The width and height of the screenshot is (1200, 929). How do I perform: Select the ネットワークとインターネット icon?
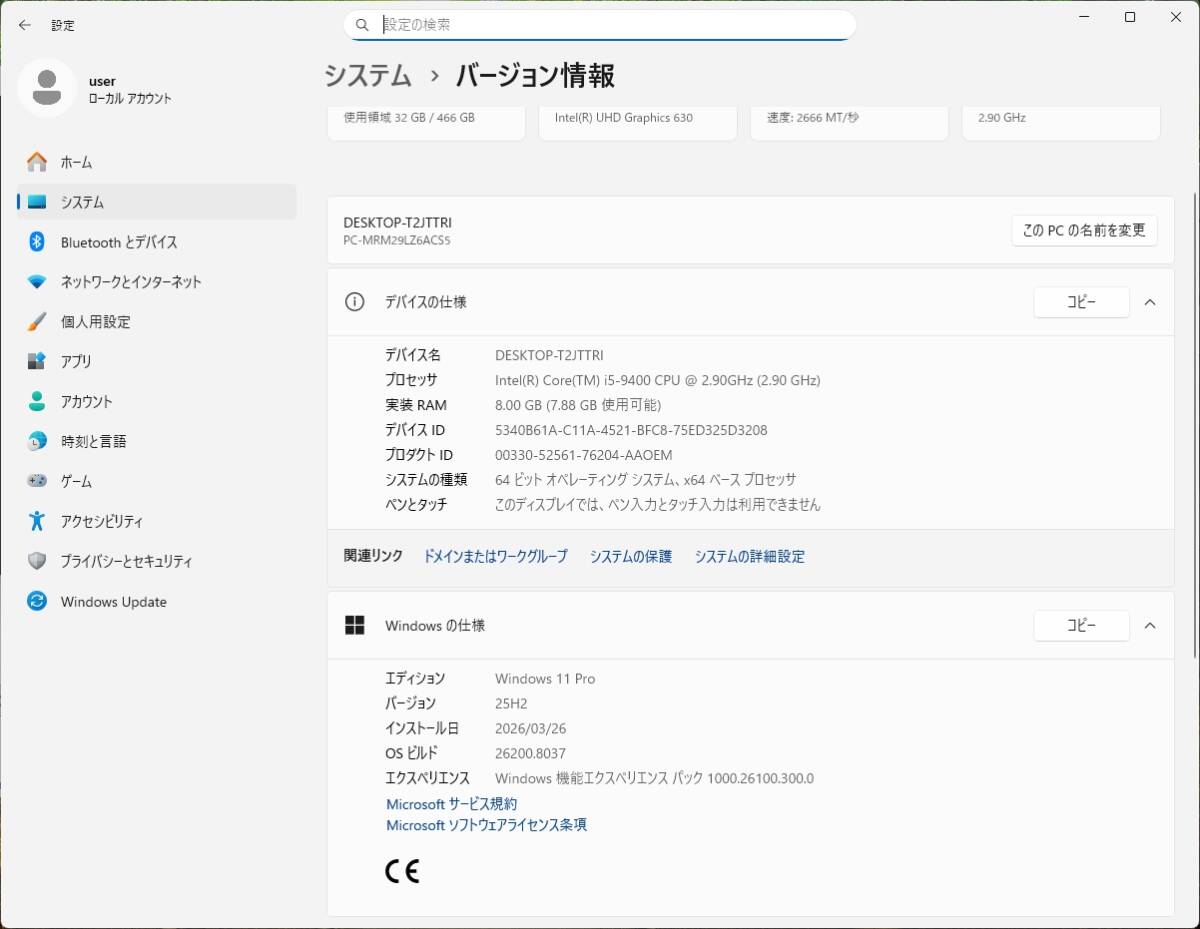[36, 282]
